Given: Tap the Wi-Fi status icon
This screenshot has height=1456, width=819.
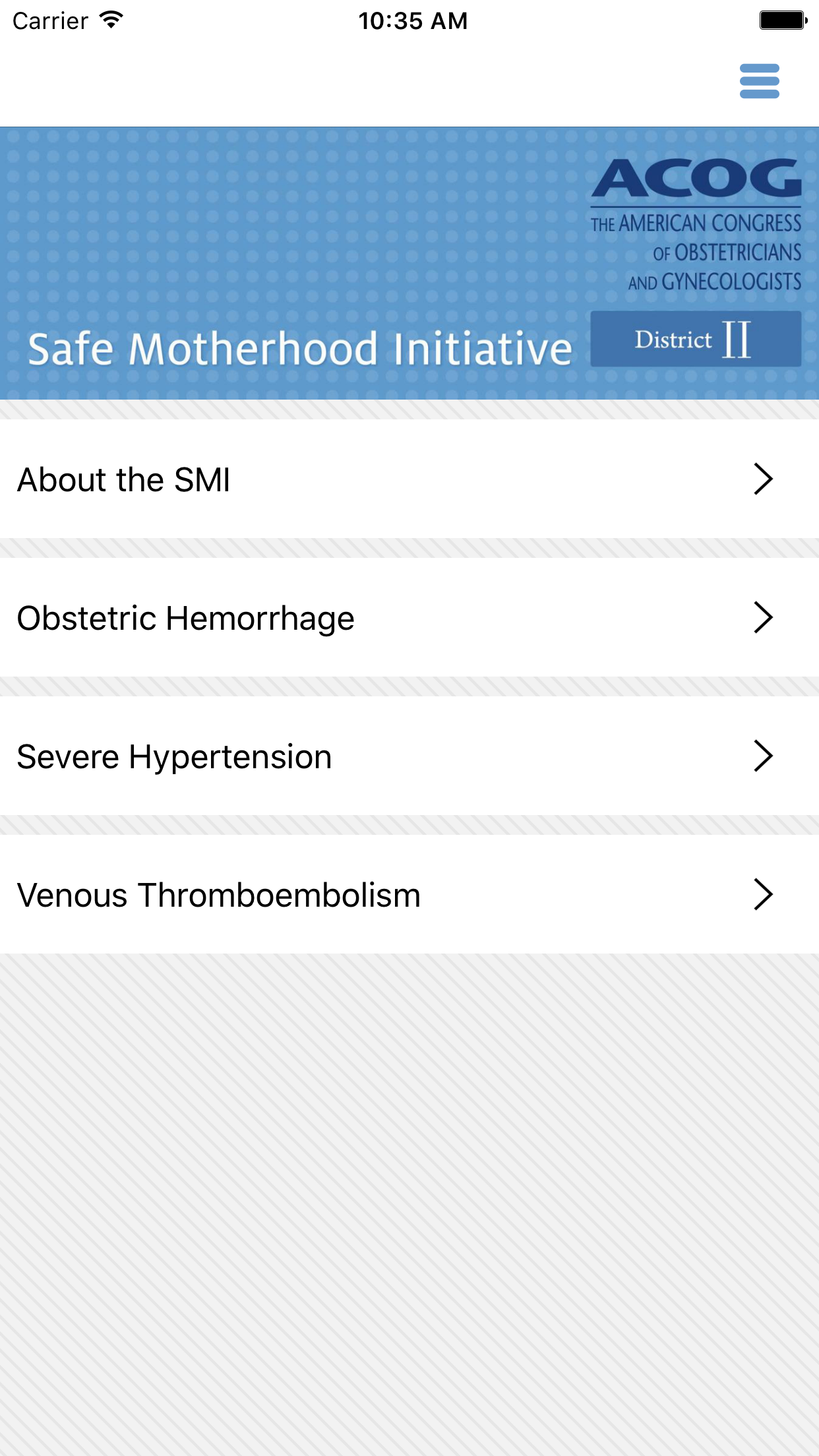Looking at the screenshot, I should pyautogui.click(x=111, y=20).
